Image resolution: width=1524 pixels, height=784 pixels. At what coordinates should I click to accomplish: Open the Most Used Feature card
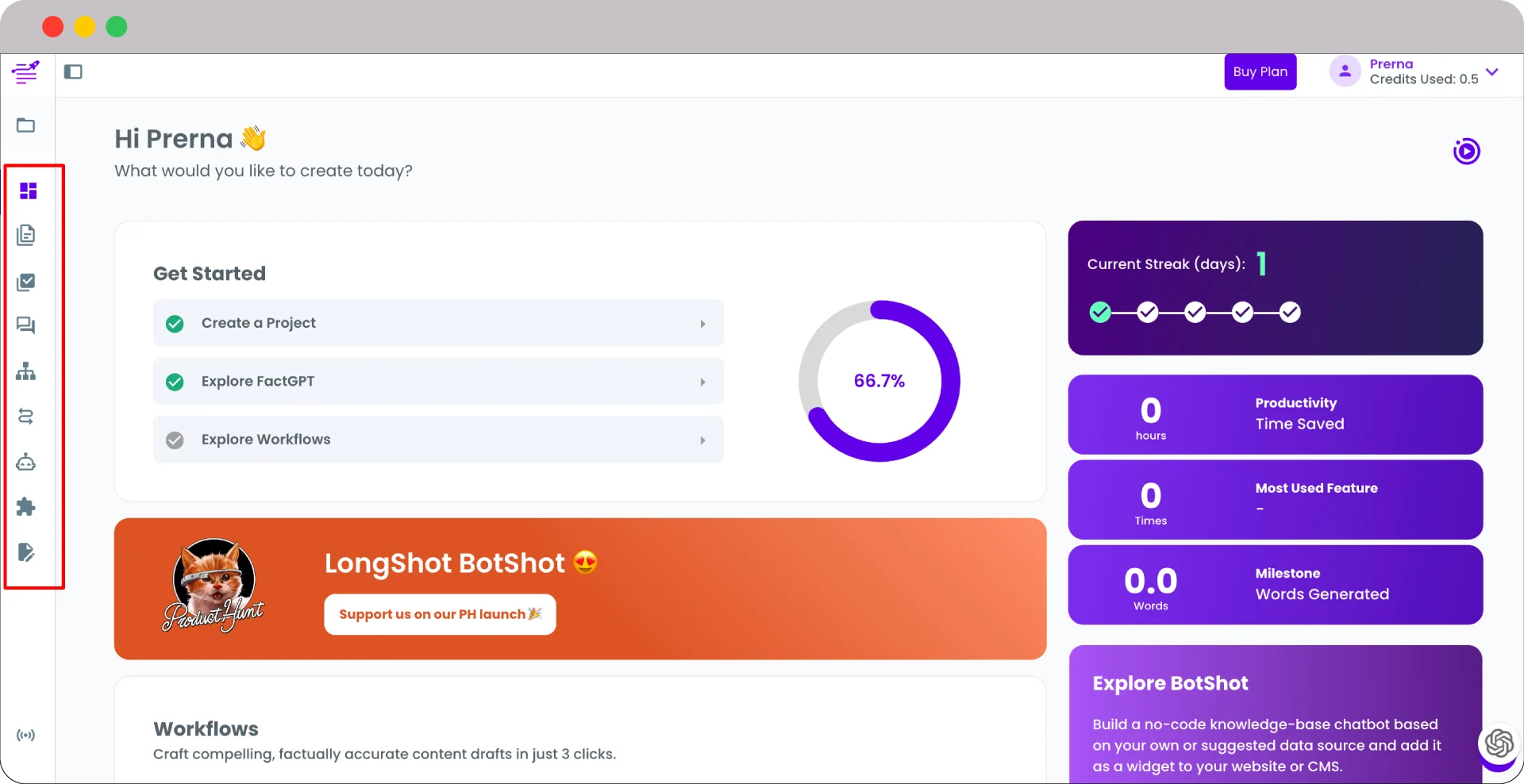pyautogui.click(x=1276, y=500)
